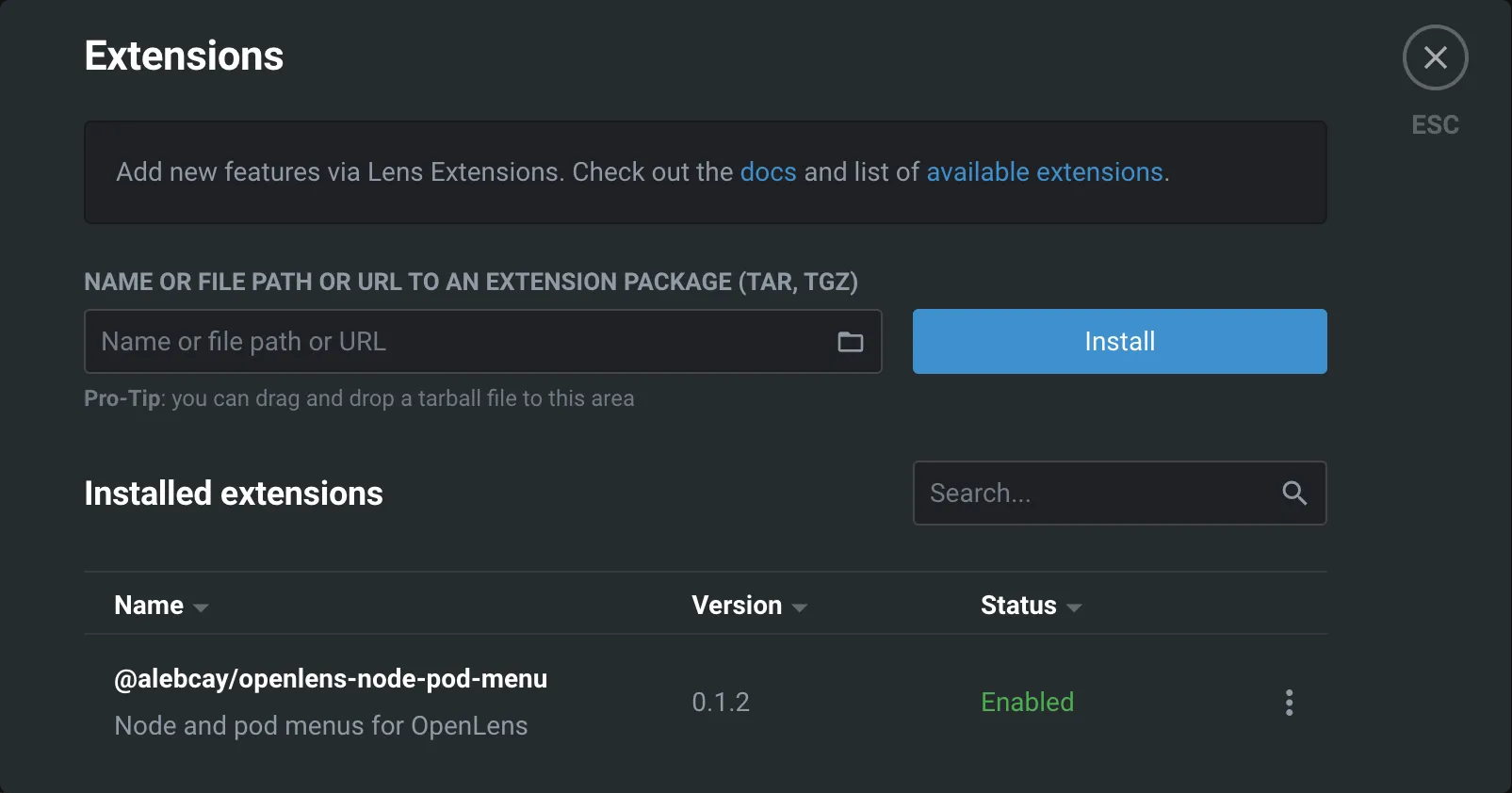Open the available extensions link
Image resolution: width=1512 pixels, height=793 pixels.
pyautogui.click(x=1045, y=172)
